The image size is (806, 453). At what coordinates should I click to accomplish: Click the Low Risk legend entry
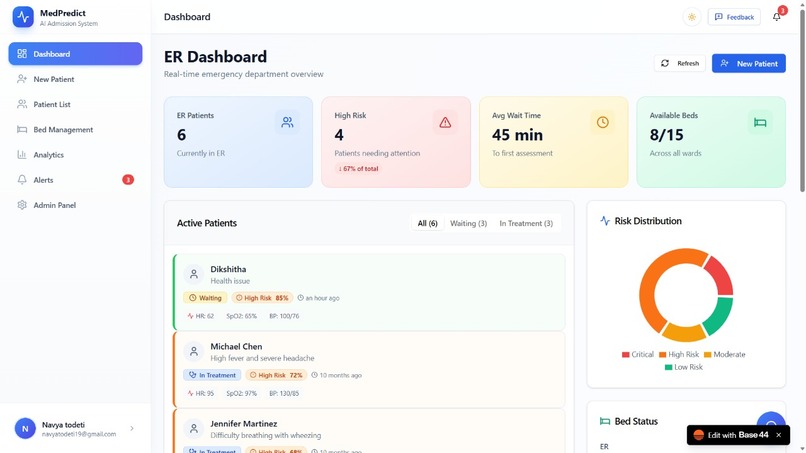(x=684, y=367)
